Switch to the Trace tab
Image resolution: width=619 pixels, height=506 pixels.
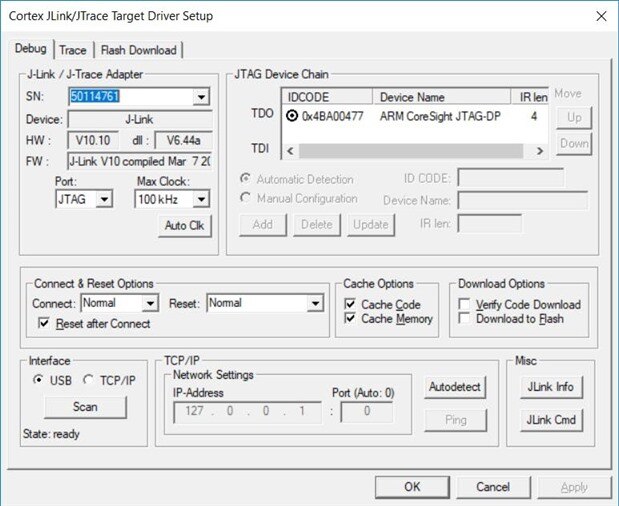click(x=72, y=50)
